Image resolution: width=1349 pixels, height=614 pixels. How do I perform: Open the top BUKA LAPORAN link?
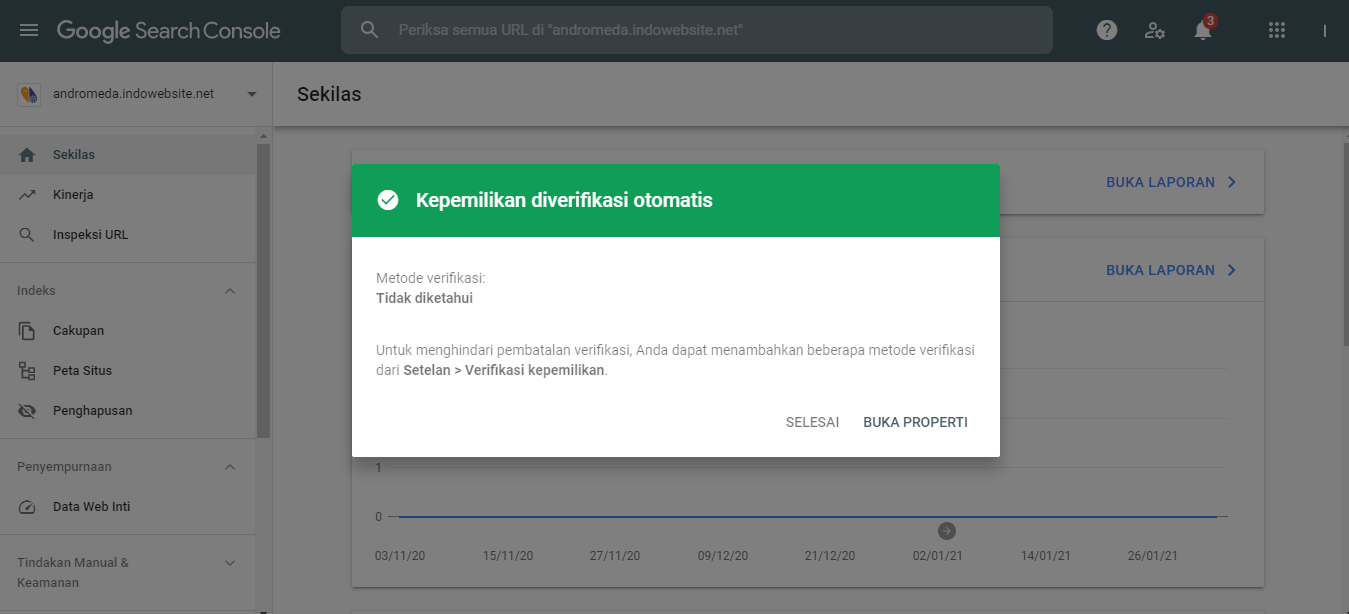(x=1170, y=181)
